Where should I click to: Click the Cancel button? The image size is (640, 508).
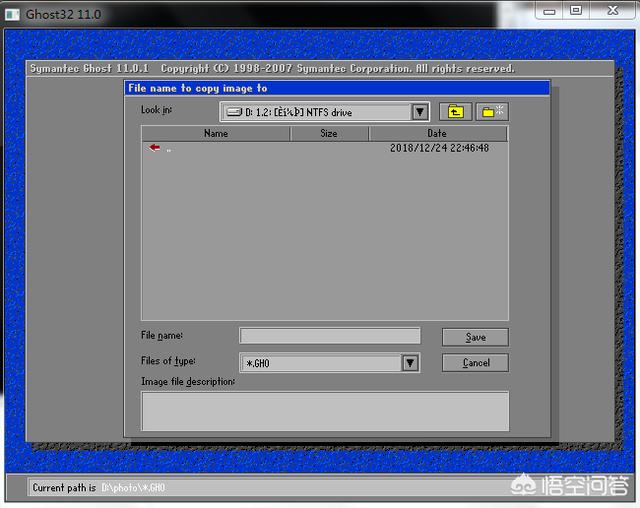tap(475, 362)
